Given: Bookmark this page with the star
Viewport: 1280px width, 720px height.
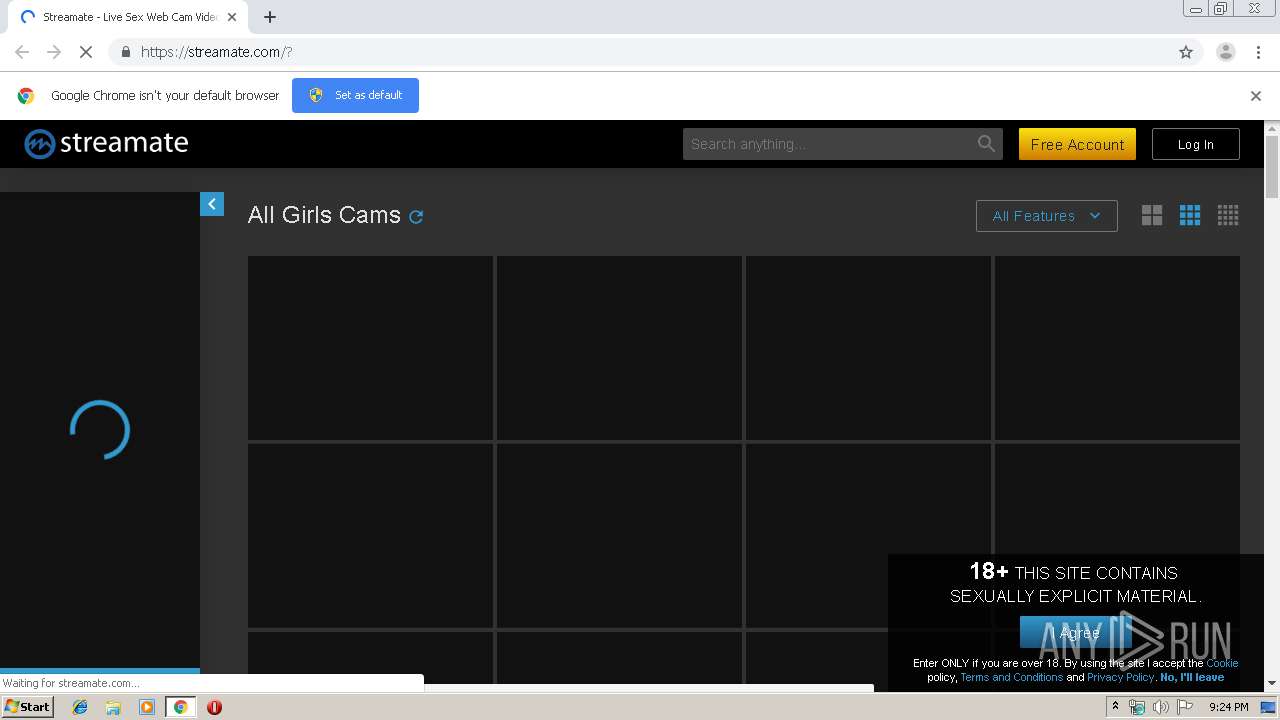Looking at the screenshot, I should pyautogui.click(x=1186, y=52).
